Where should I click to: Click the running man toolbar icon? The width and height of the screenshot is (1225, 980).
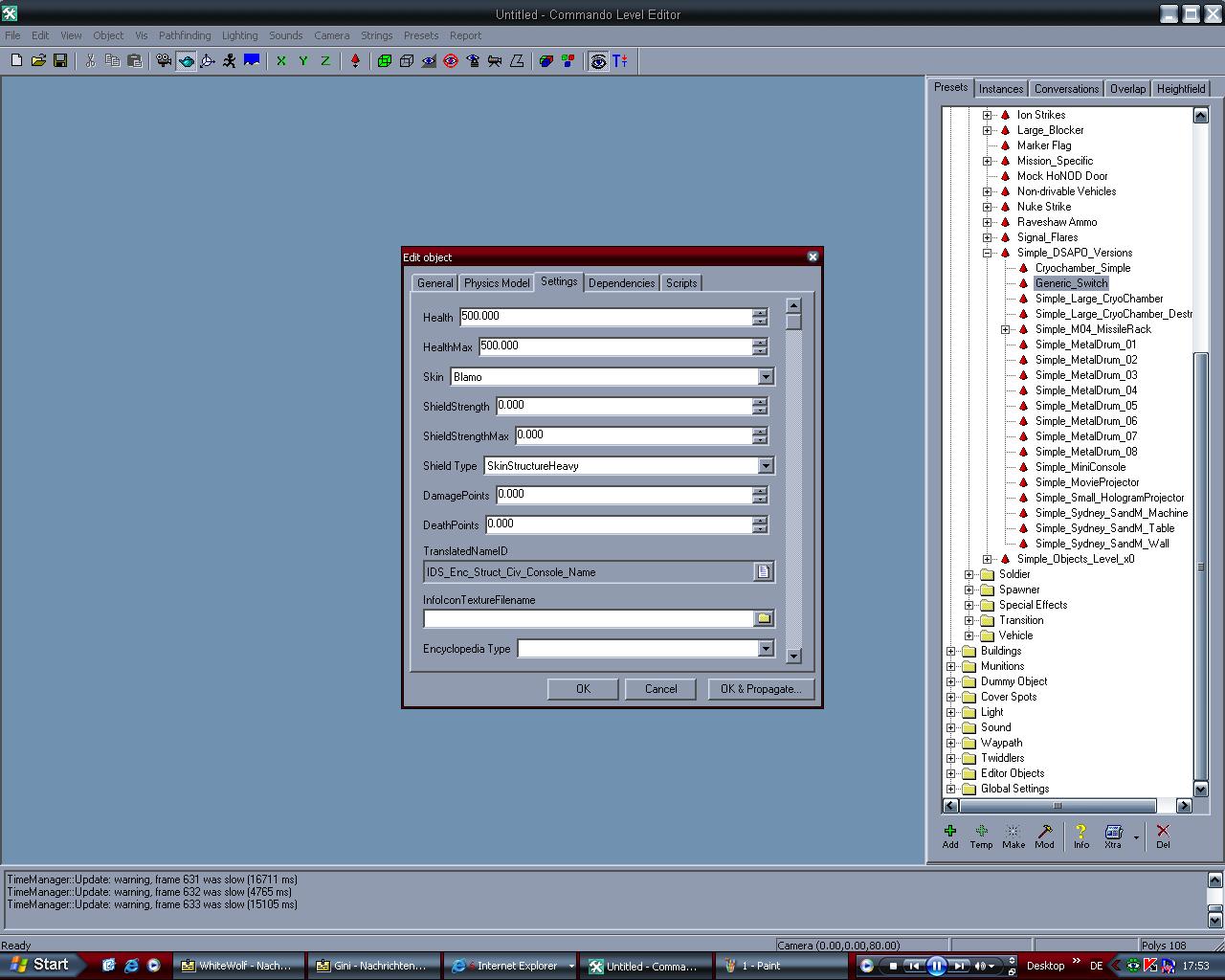click(x=230, y=60)
